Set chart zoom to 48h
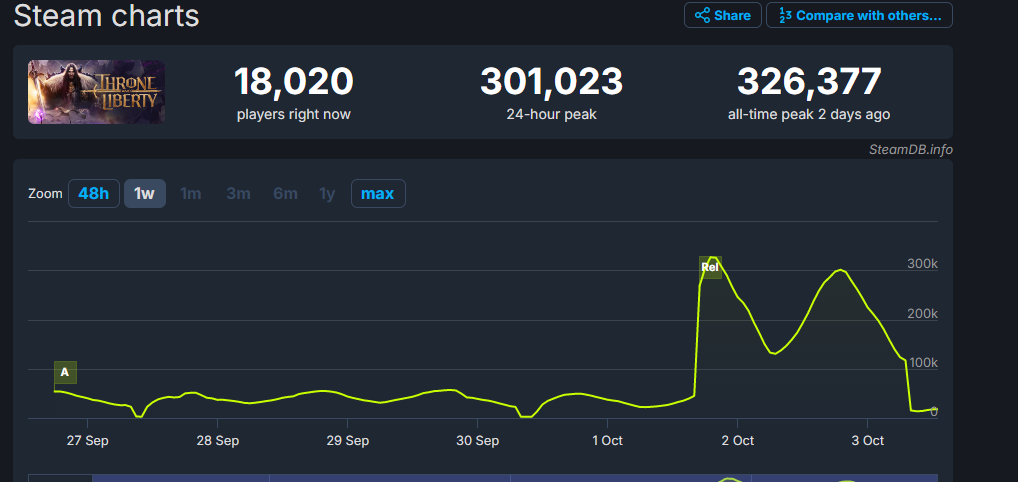 click(x=93, y=193)
